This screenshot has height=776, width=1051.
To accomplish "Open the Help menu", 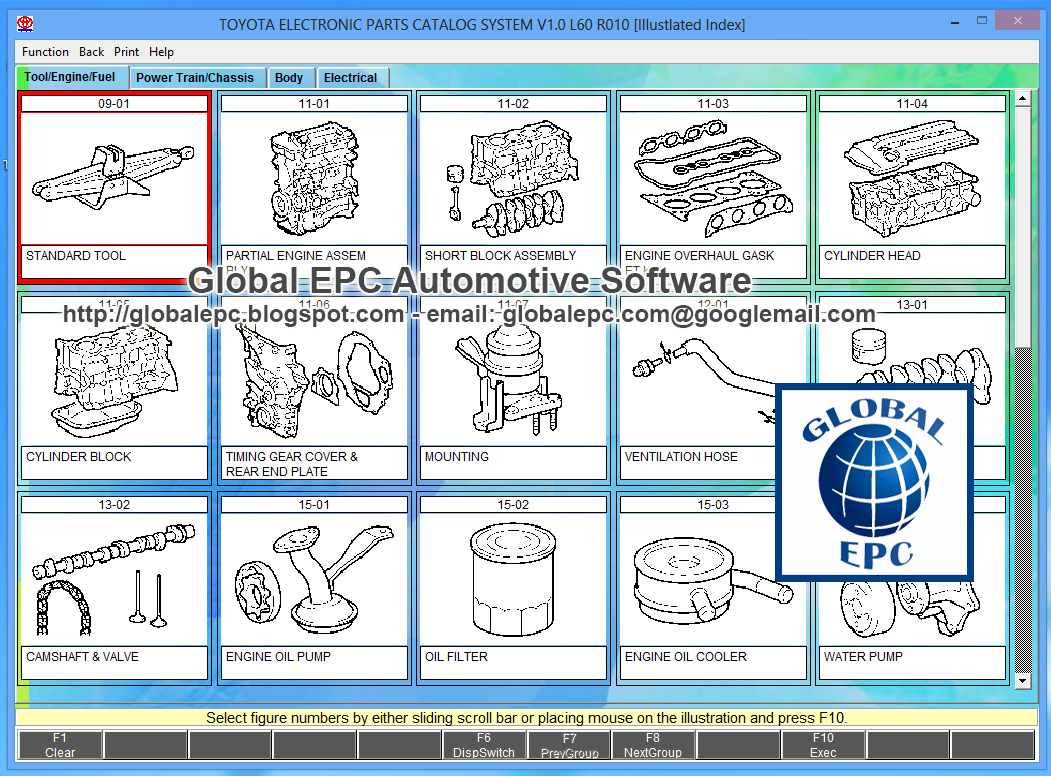I will [161, 52].
